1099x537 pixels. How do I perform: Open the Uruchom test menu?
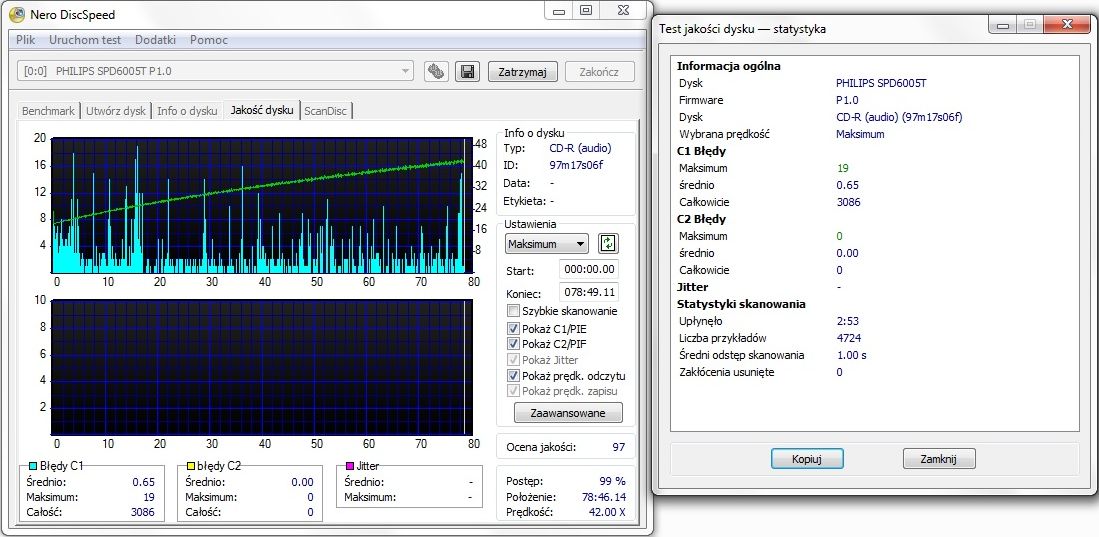coord(85,40)
